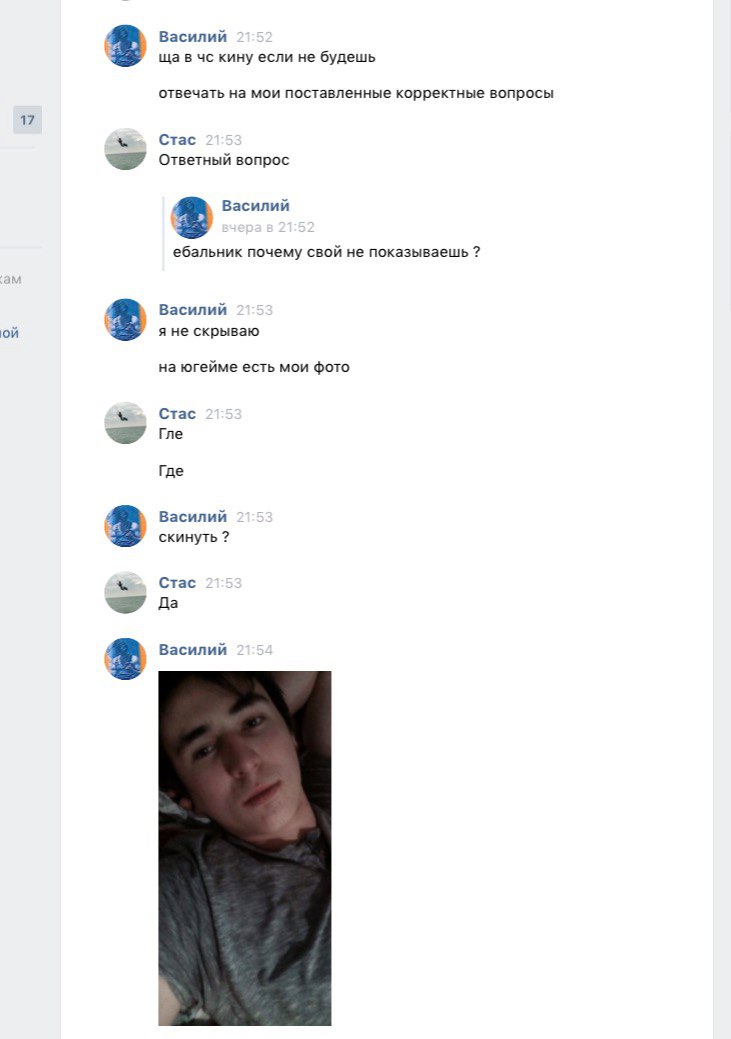Select the message 'ща в чс кину если не будешь'

(267, 57)
